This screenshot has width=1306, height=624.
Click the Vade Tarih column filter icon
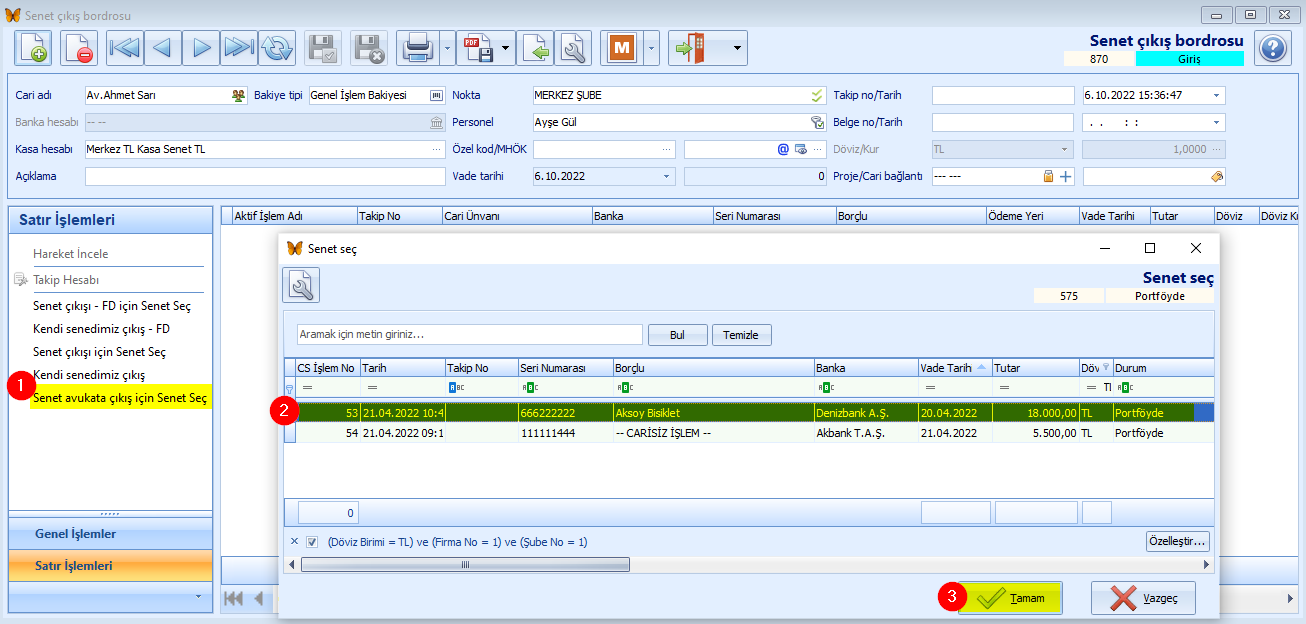tap(983, 367)
